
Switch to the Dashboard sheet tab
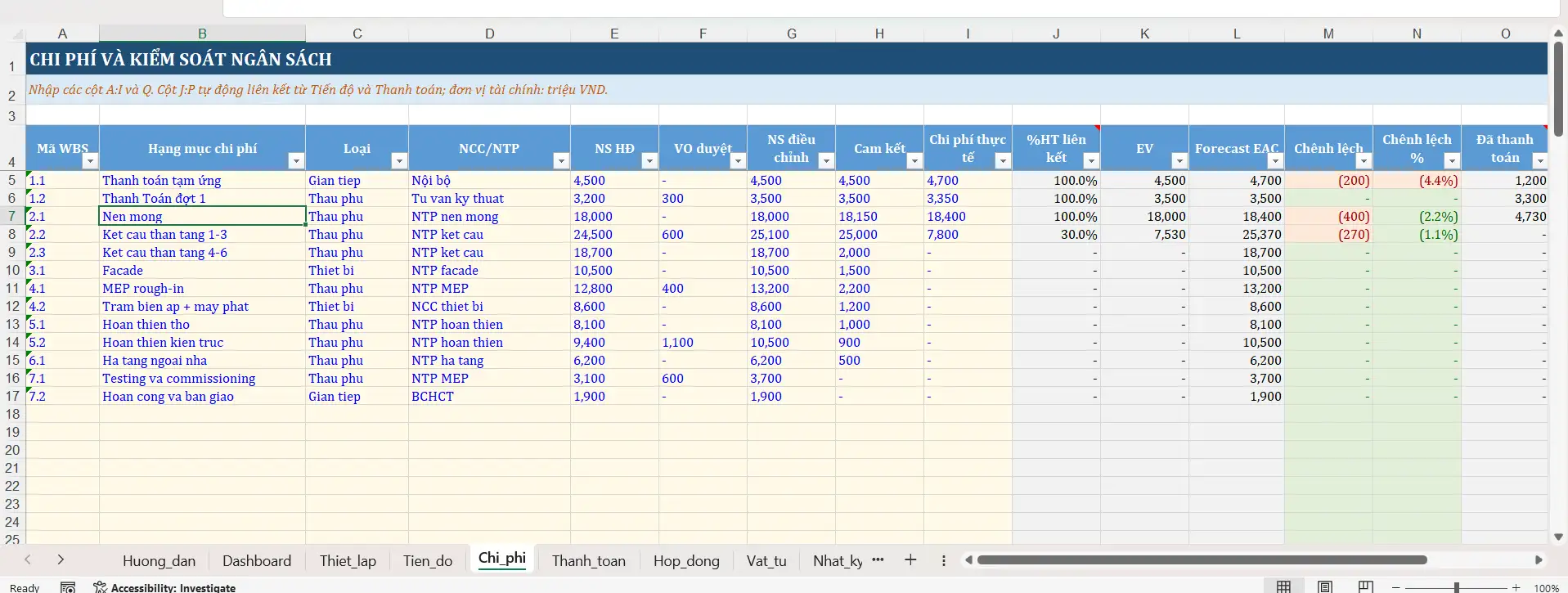tap(256, 561)
